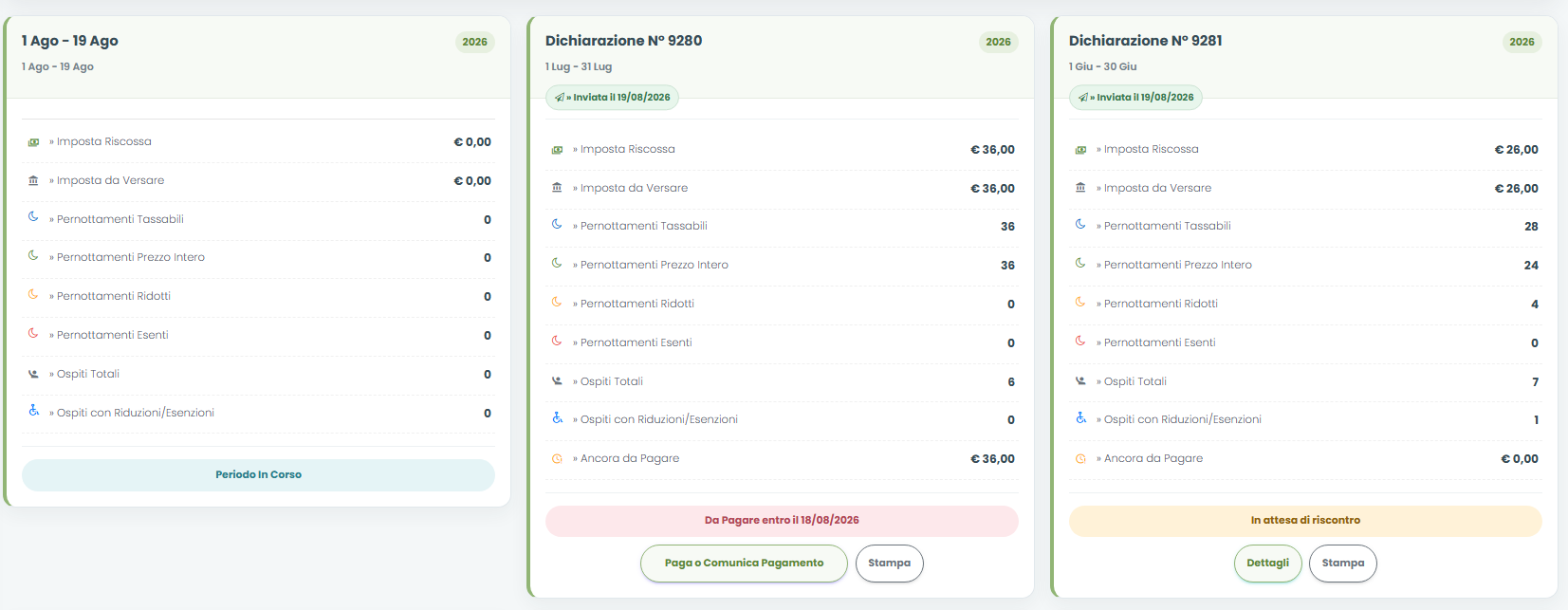Click blue moon icon in 1 Ago - 19 Ago card
Image resolution: width=1568 pixels, height=610 pixels.
click(x=33, y=217)
